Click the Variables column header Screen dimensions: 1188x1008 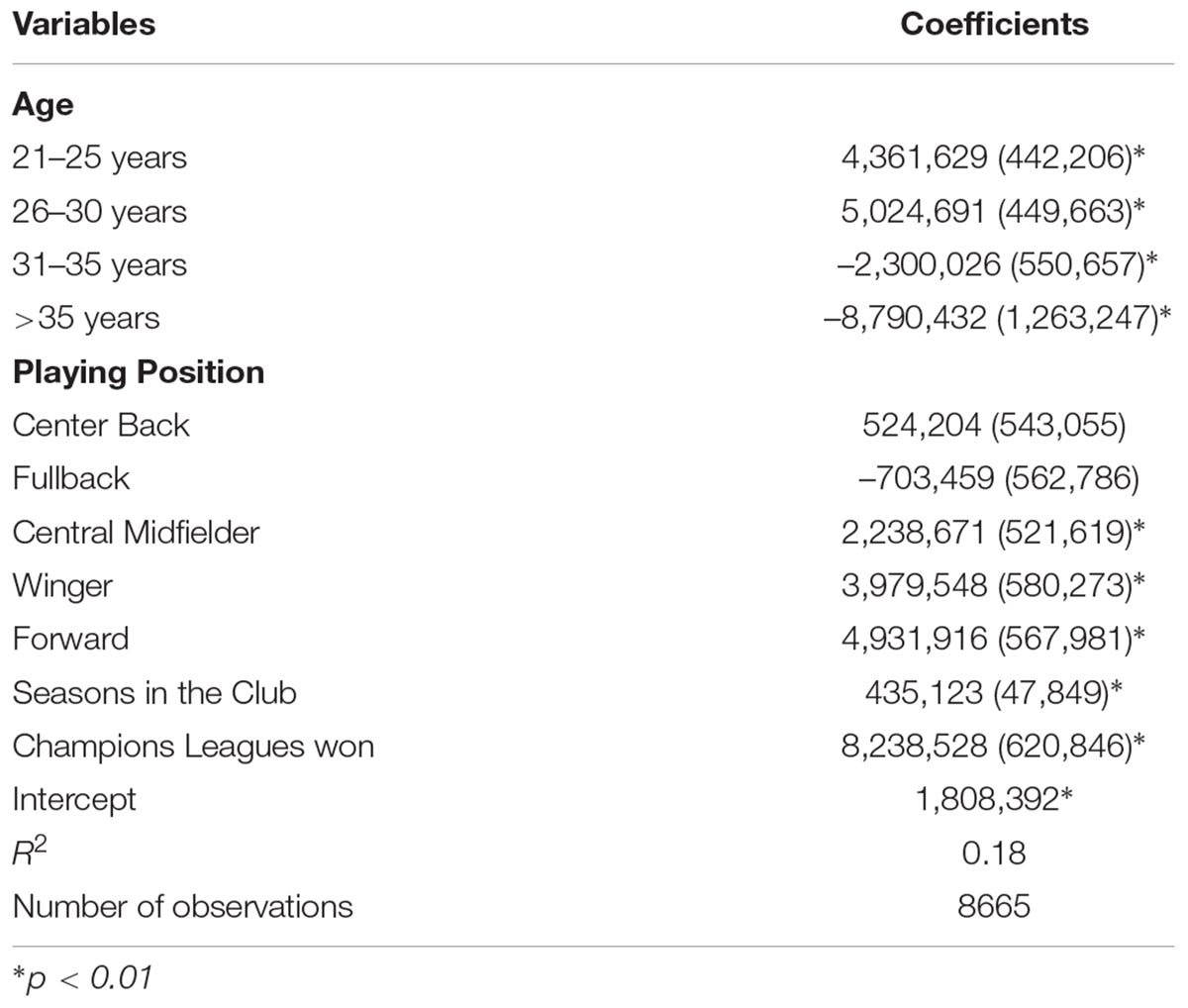point(84,24)
